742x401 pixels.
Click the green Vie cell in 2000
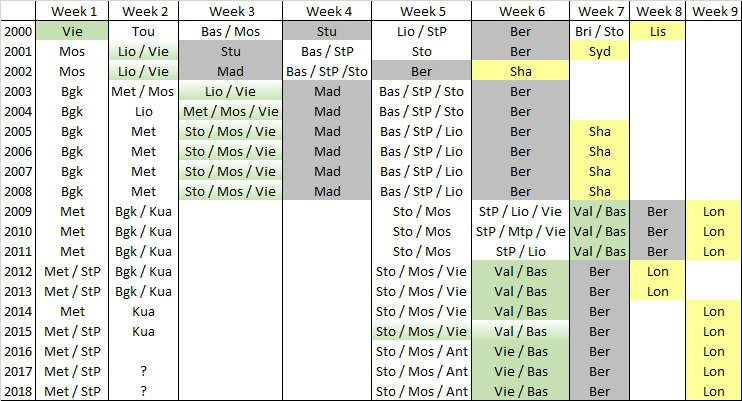pyautogui.click(x=72, y=31)
